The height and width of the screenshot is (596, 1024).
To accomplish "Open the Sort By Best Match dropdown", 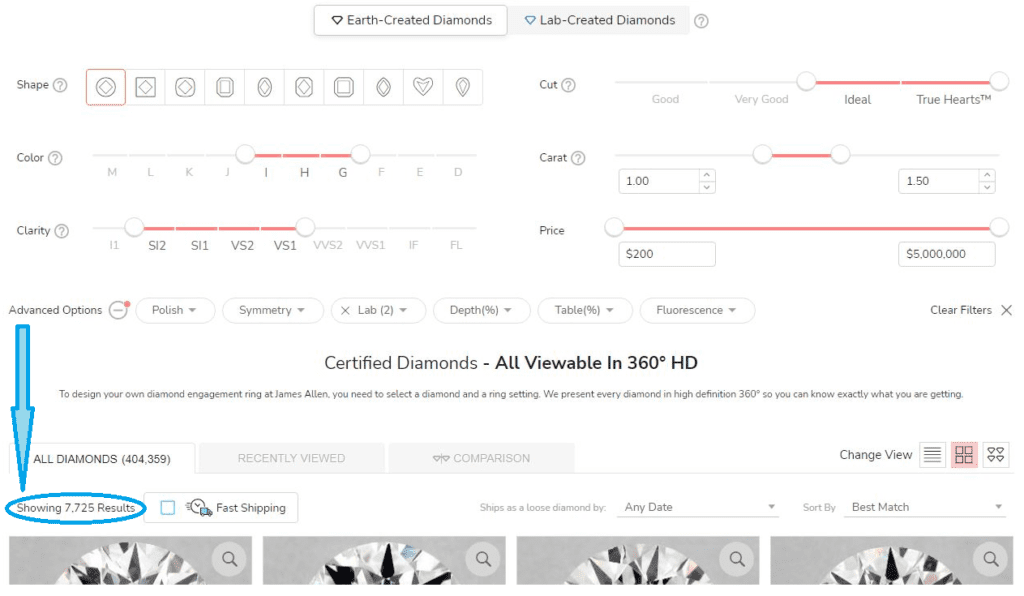I will 925,508.
